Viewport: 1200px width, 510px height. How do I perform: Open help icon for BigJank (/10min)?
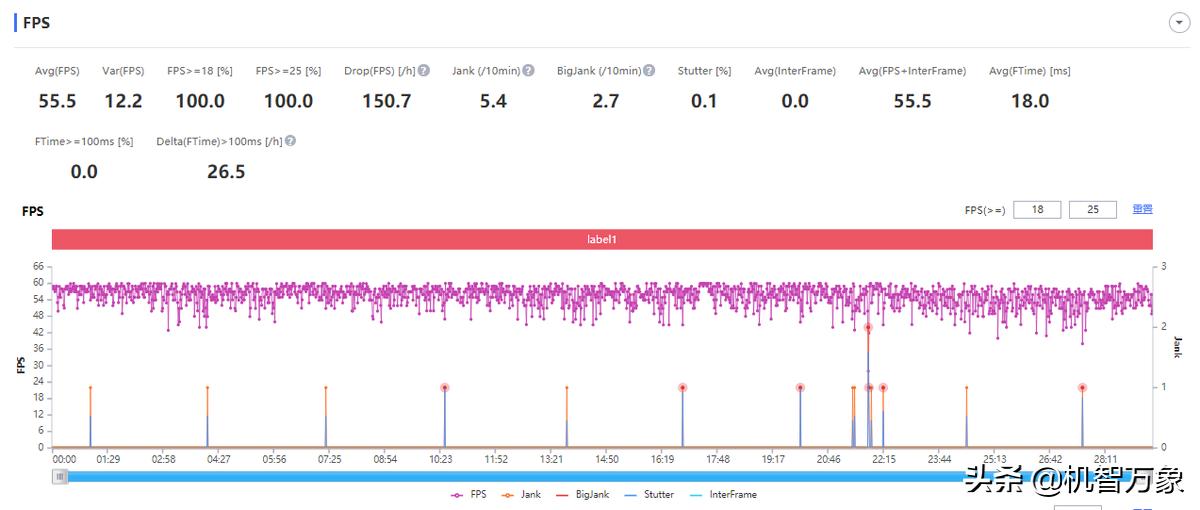649,71
